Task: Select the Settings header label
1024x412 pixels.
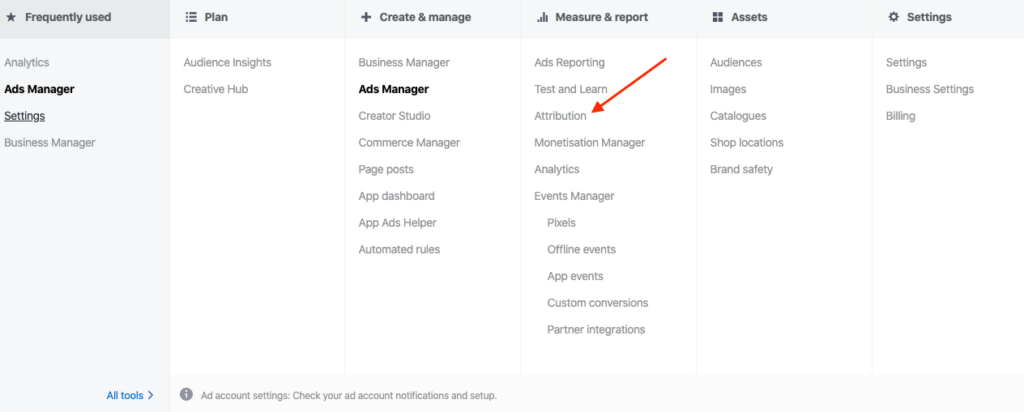Action: (929, 18)
